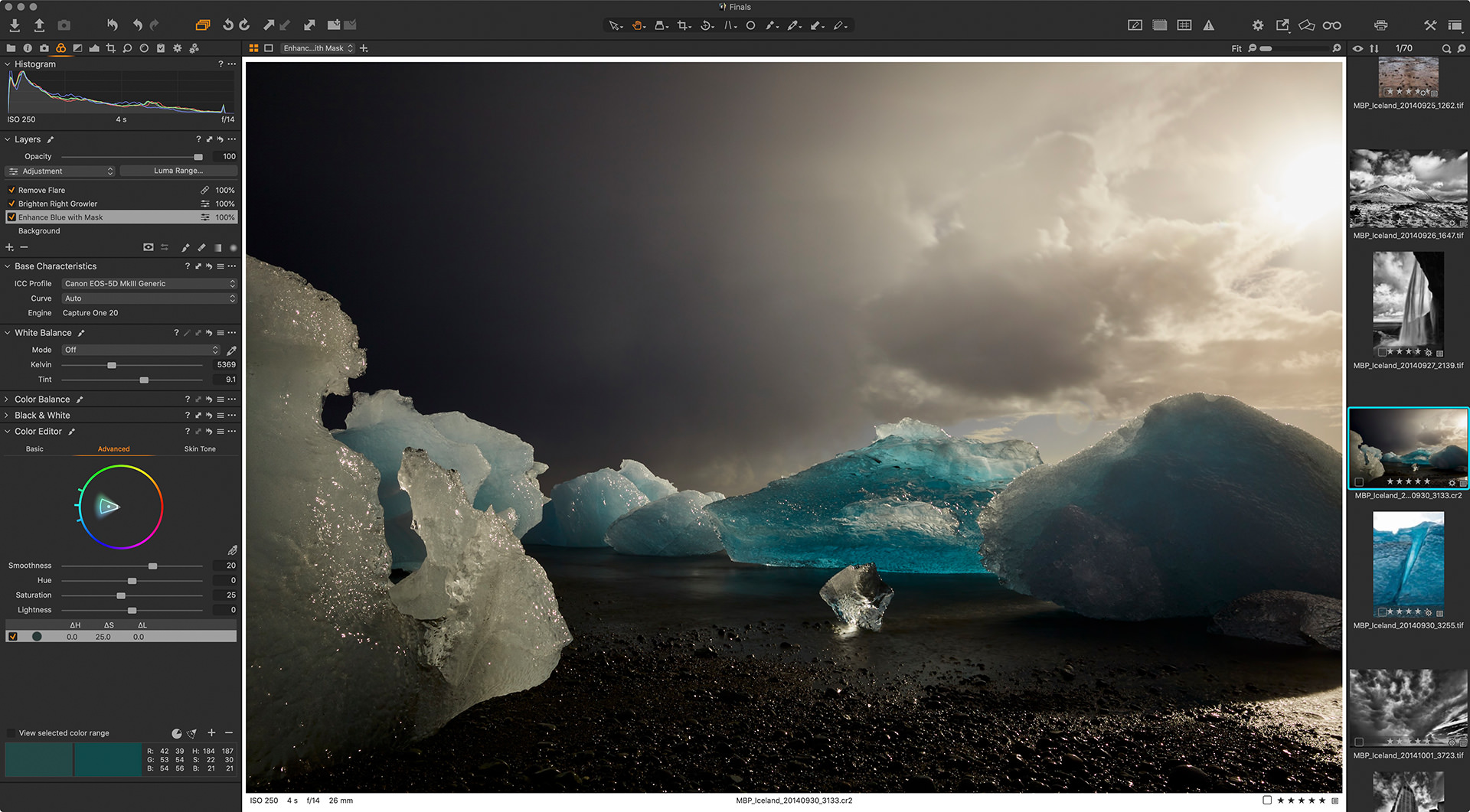Switch to the Basic color editor tab
This screenshot has width=1470, height=812.
(x=34, y=449)
